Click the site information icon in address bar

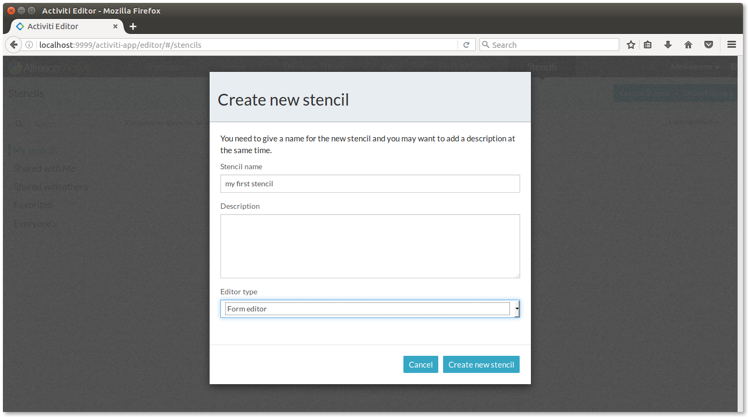[x=29, y=45]
